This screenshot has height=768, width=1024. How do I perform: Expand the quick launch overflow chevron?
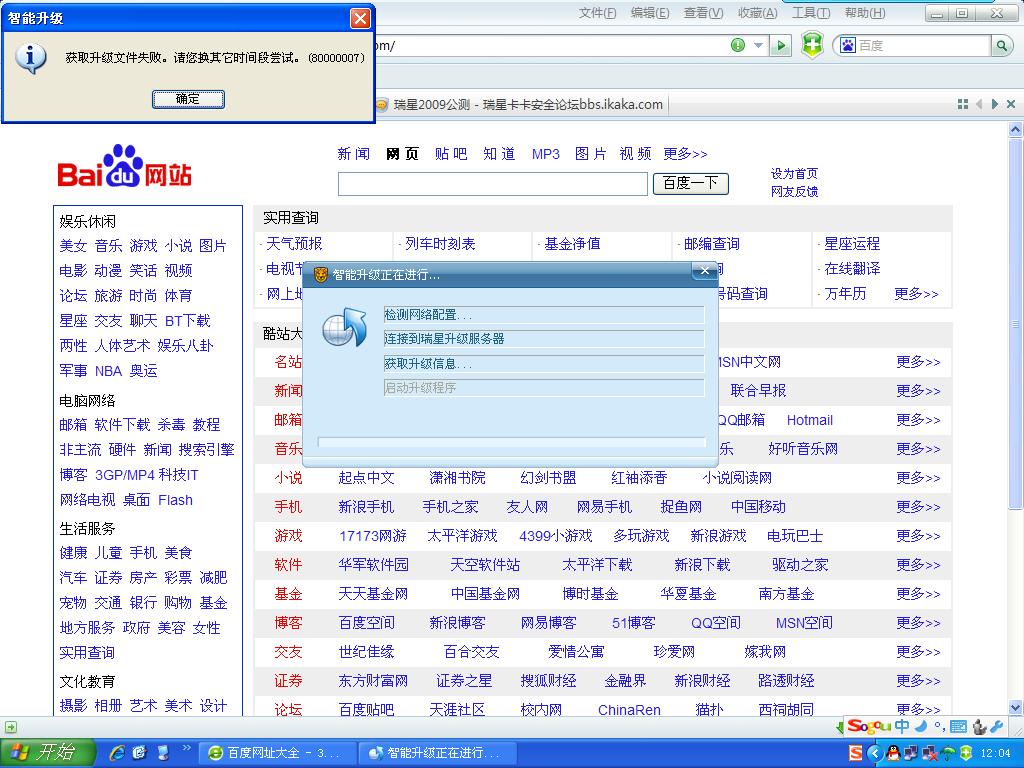click(x=185, y=748)
